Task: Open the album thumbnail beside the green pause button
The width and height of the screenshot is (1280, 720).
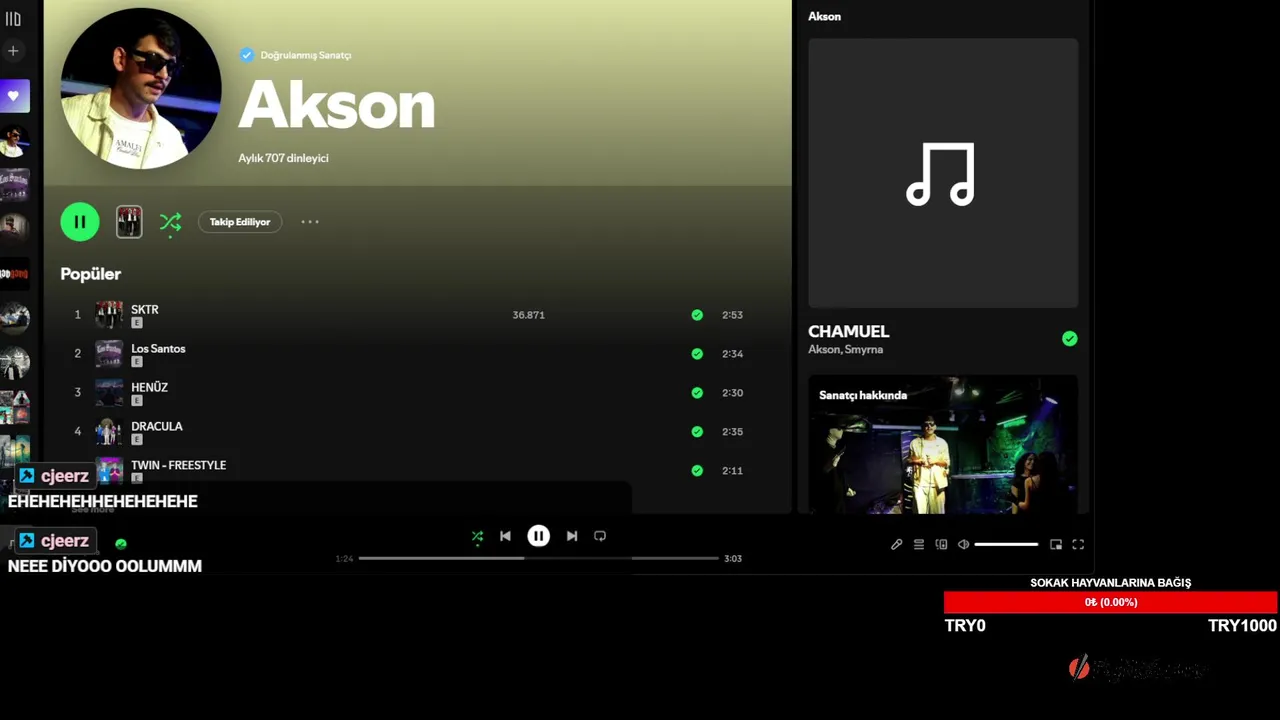Action: tap(129, 222)
